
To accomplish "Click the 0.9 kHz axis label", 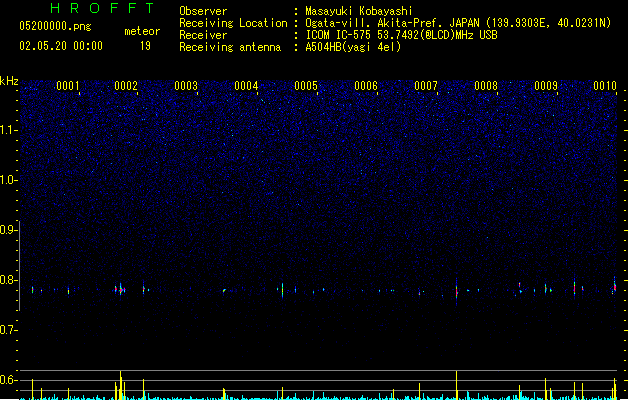I will coord(8,230).
